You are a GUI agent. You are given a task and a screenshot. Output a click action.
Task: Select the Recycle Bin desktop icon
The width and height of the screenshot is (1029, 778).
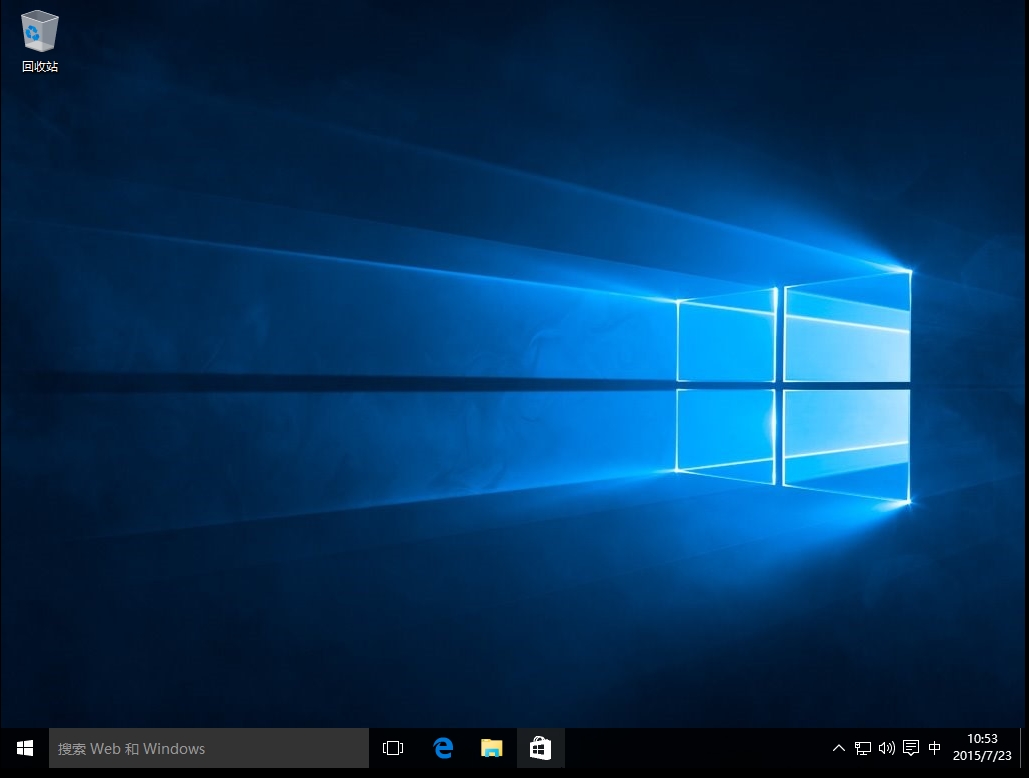click(39, 41)
